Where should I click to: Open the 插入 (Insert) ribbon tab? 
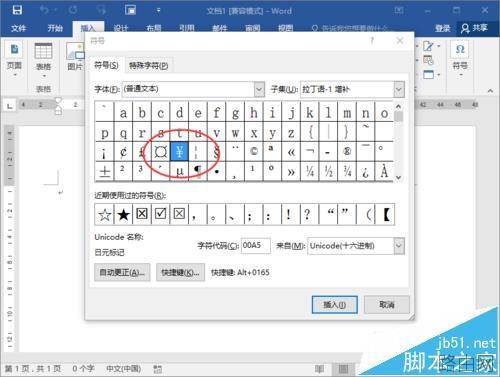coord(88,28)
